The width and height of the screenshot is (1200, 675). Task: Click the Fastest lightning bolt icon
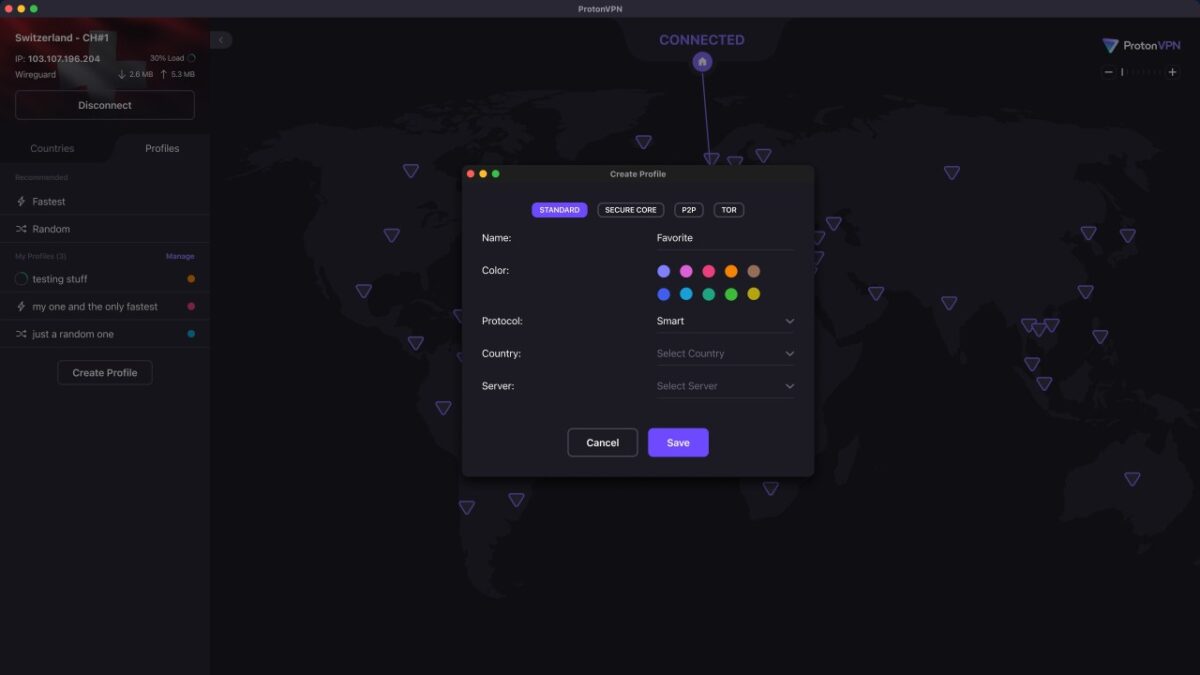click(x=21, y=201)
